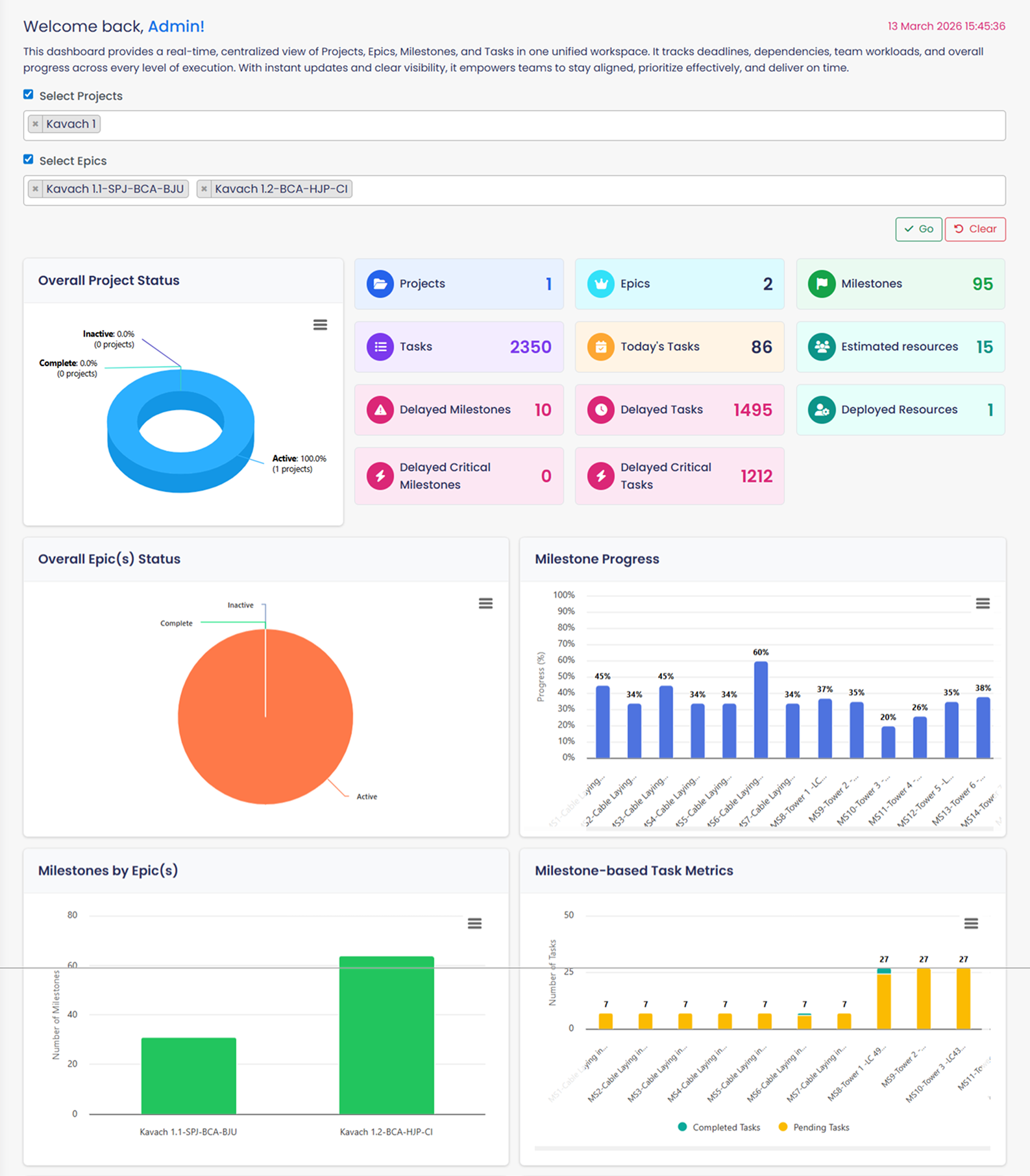Click the Delayed Tasks clock icon

600,410
